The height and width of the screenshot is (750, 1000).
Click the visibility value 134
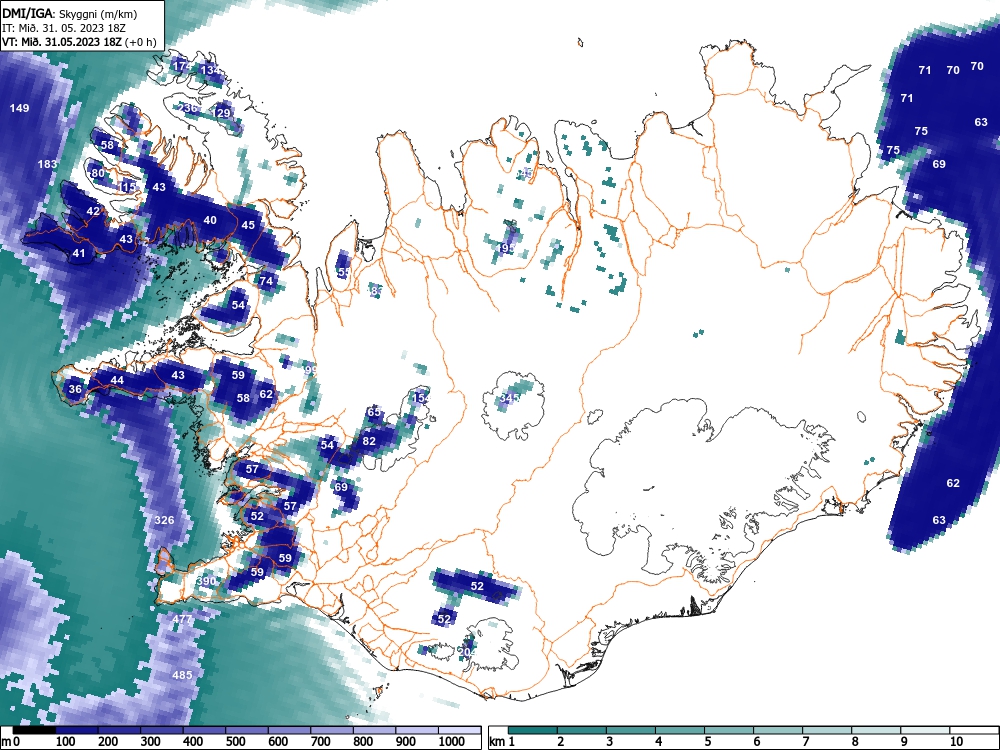click(210, 70)
